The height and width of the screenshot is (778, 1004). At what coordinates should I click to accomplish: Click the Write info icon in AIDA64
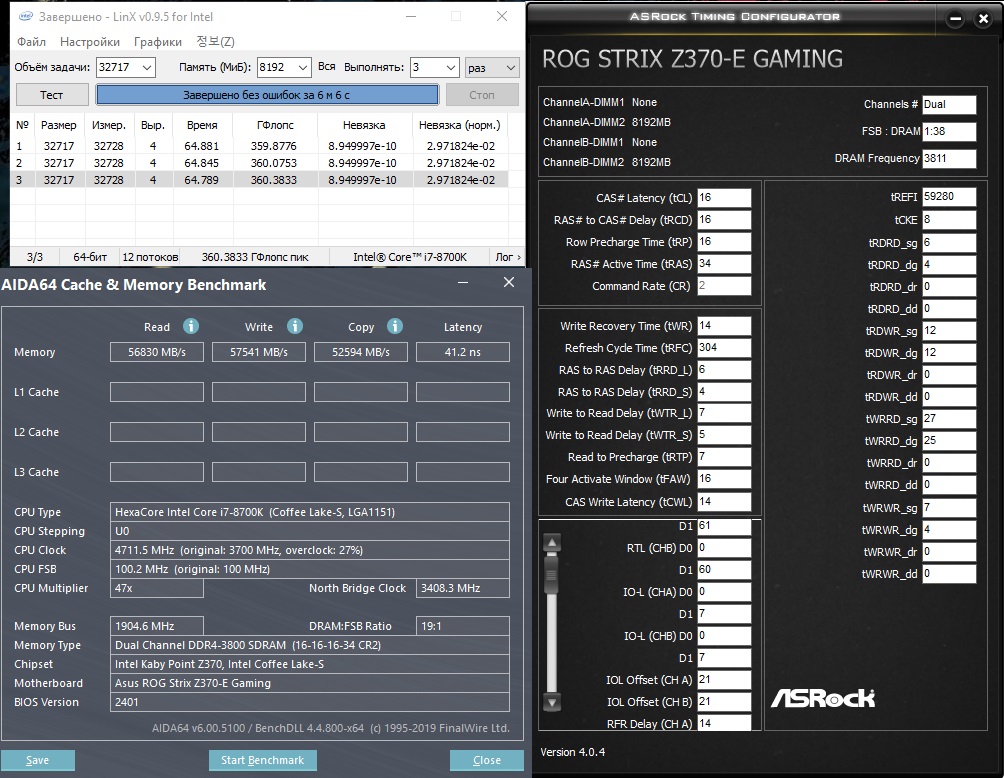(295, 326)
